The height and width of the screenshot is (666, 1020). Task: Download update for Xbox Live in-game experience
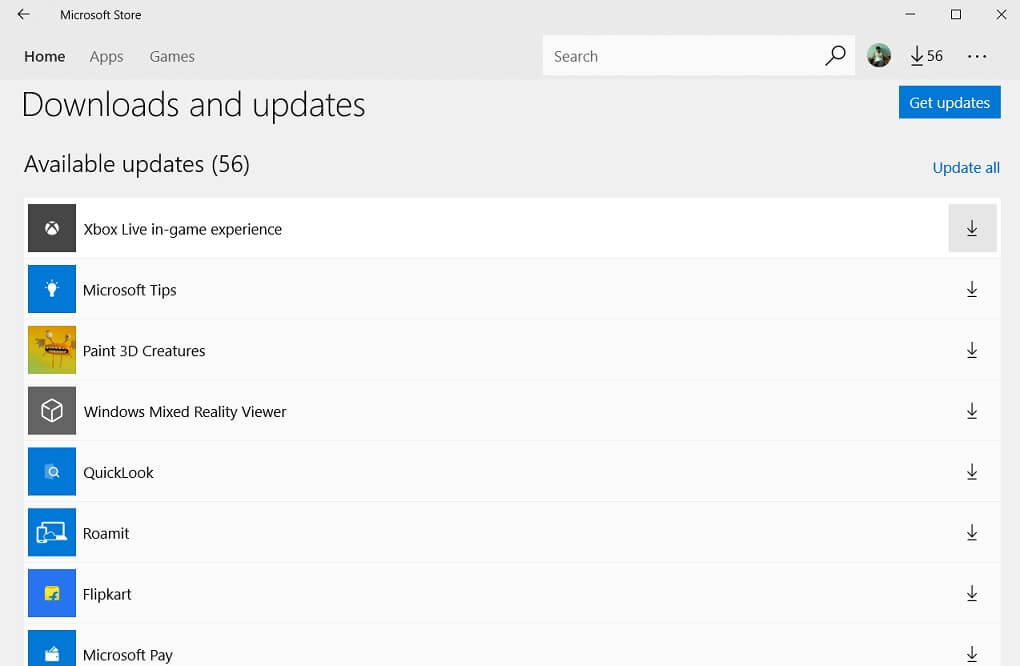[x=973, y=228]
